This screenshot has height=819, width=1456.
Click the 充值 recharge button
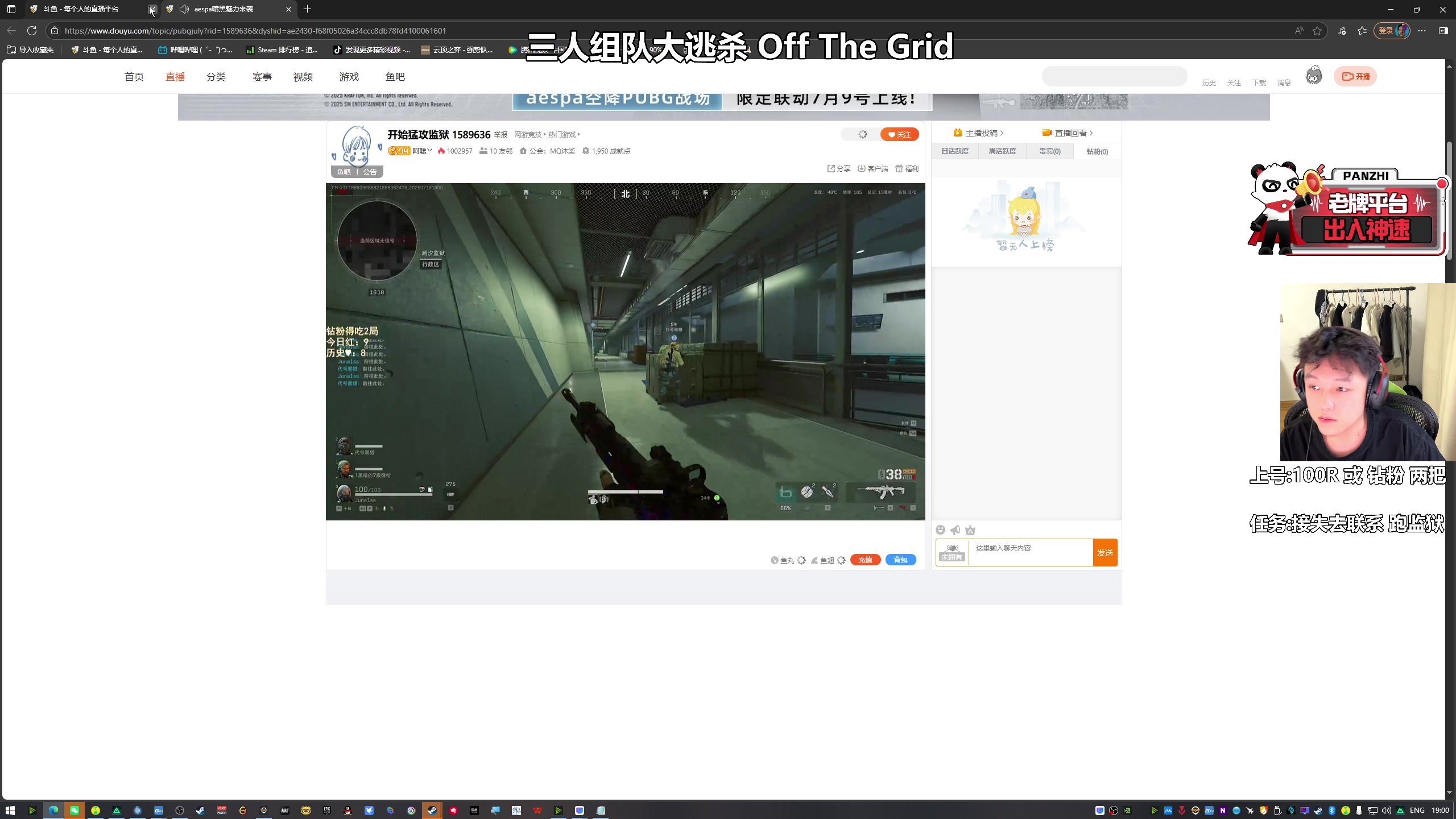(x=865, y=560)
